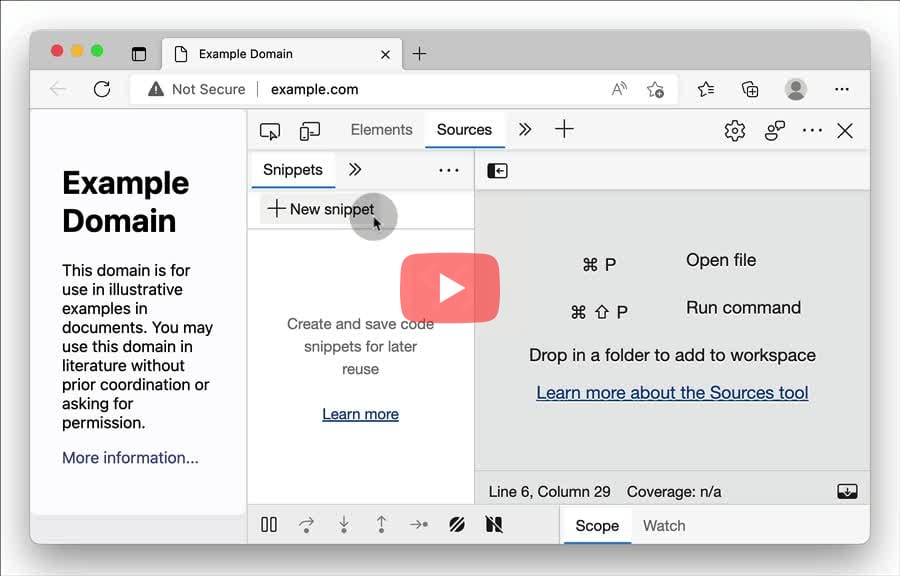Click the Not Secure warning indicator

(x=196, y=89)
